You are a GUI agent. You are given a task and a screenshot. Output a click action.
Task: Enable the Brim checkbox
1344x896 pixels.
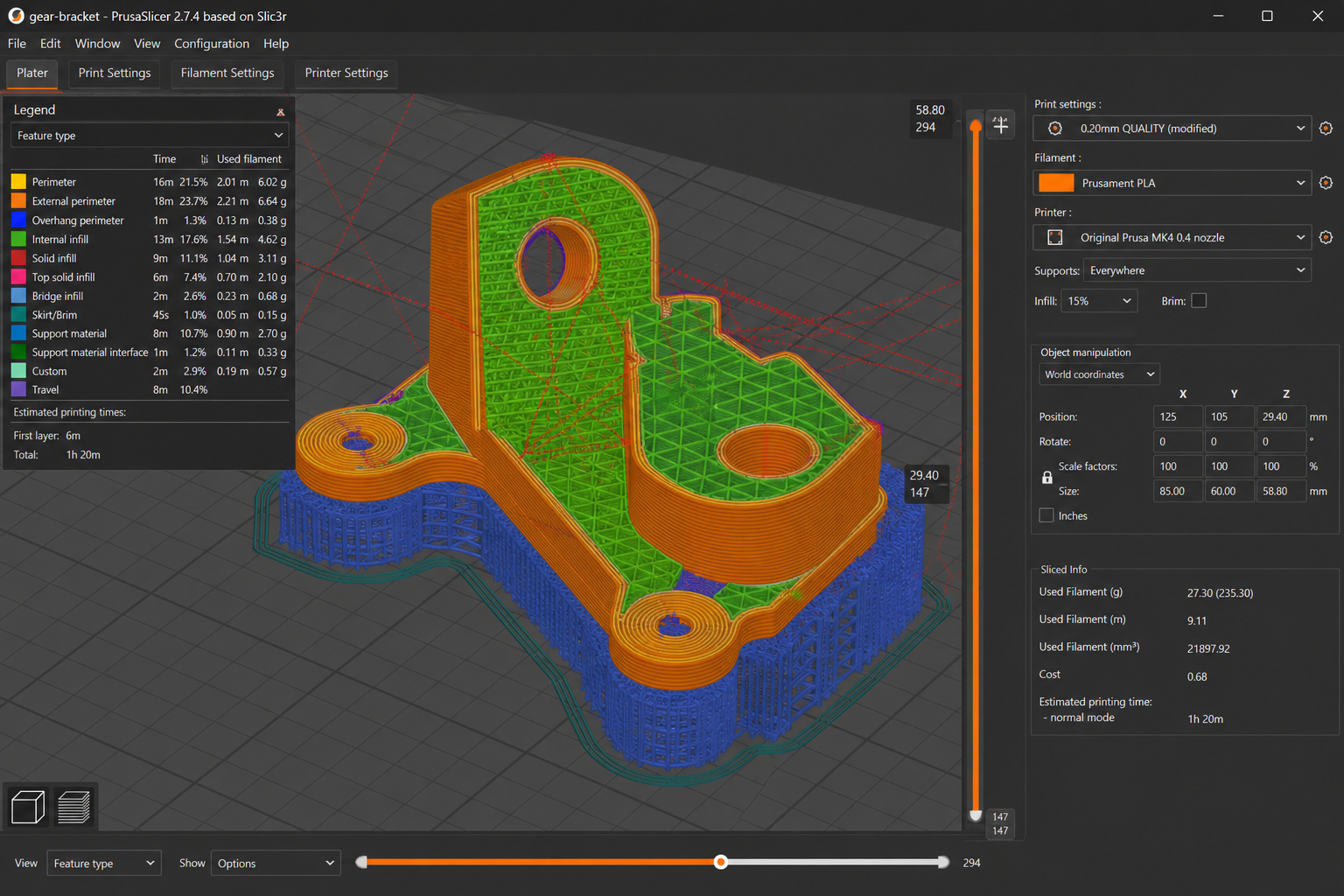tap(1199, 301)
